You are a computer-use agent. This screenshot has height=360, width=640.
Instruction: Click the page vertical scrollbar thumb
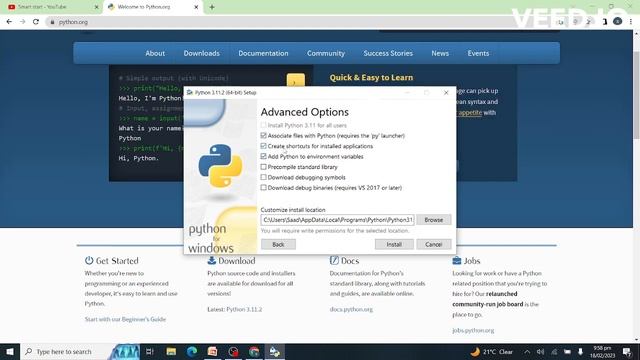636,95
